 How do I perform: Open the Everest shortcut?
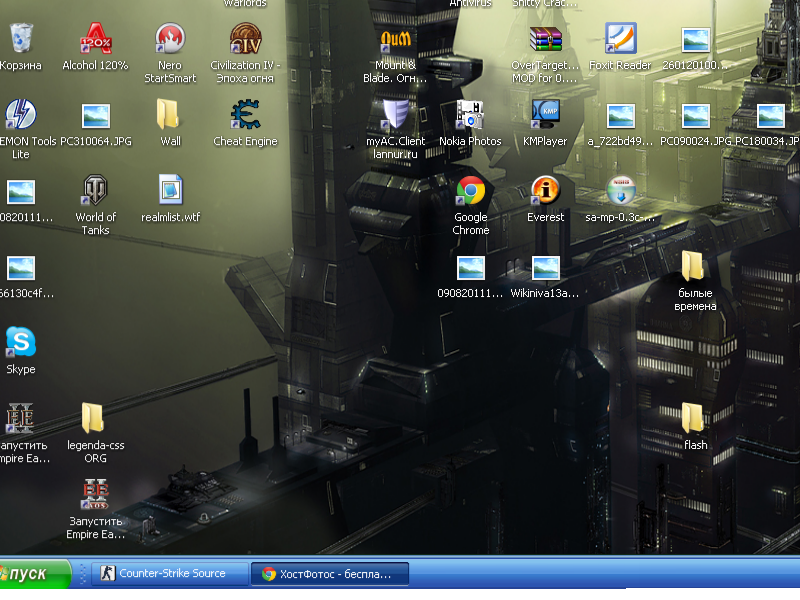coord(545,190)
